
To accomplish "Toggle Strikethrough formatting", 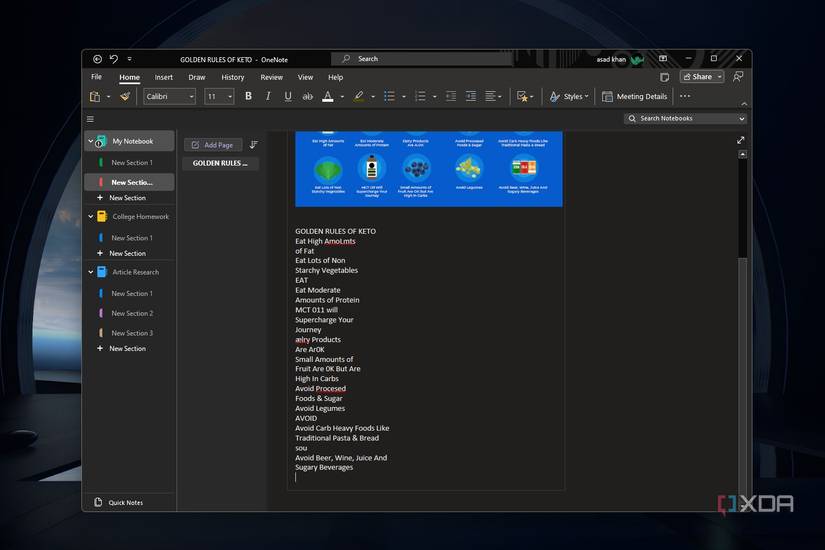I will pyautogui.click(x=308, y=96).
